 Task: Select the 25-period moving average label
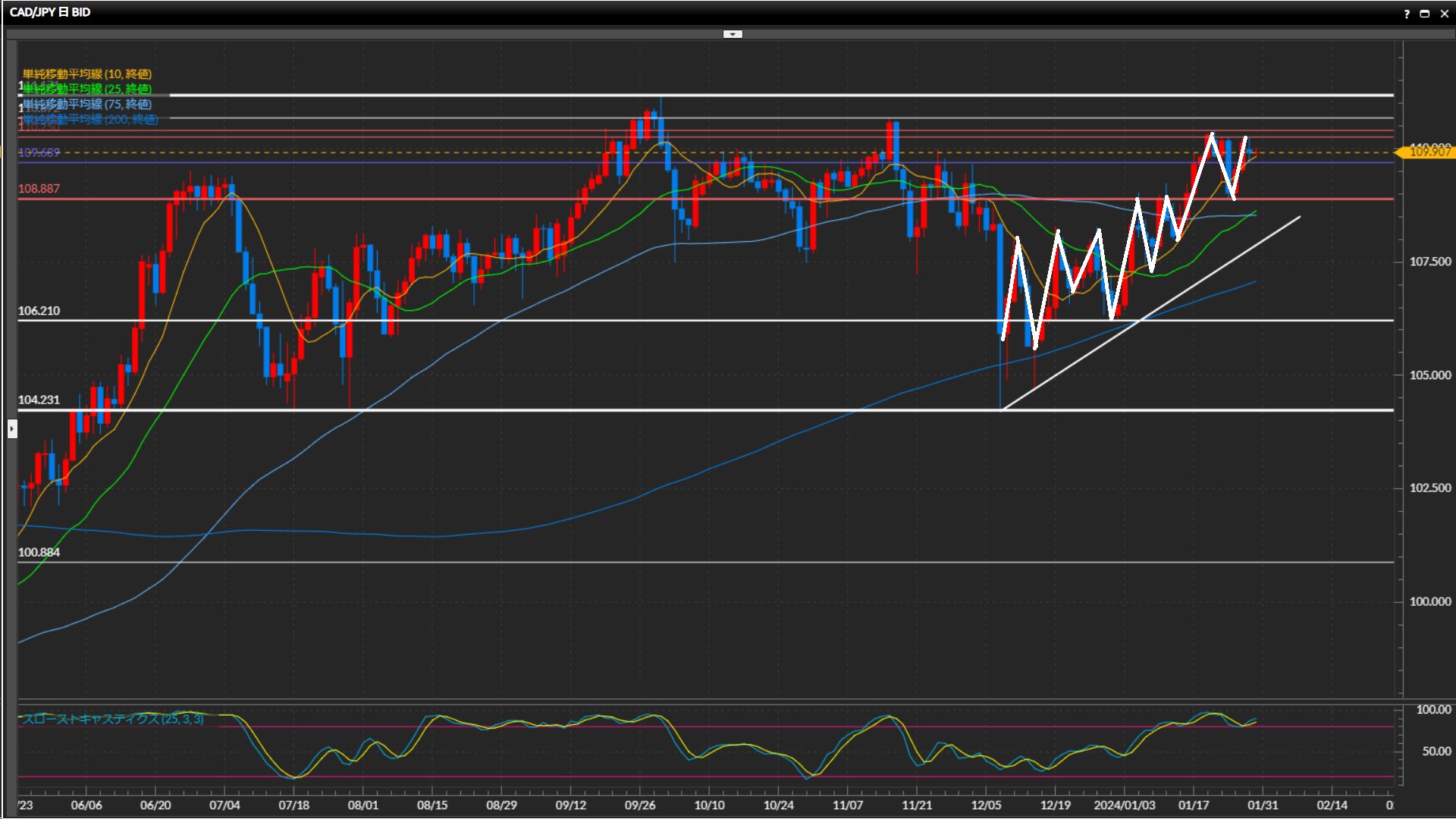click(x=87, y=89)
